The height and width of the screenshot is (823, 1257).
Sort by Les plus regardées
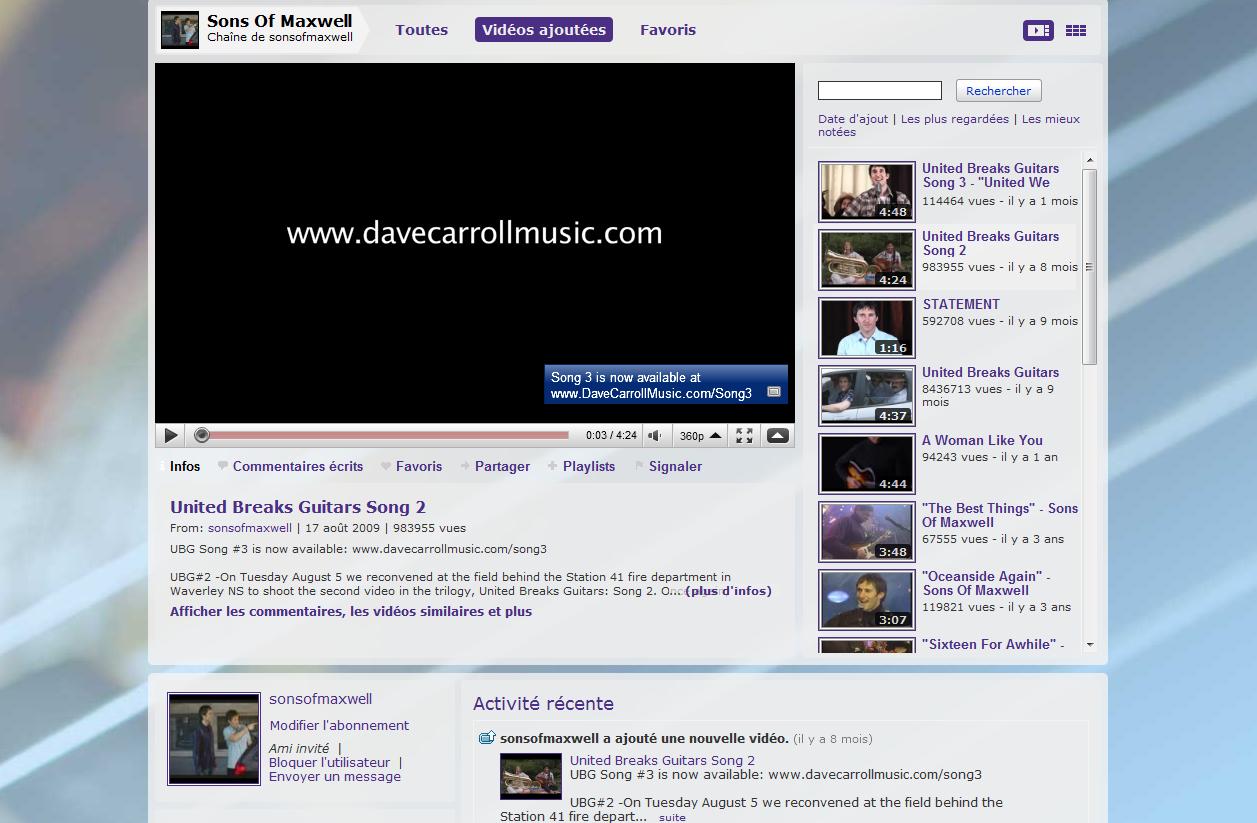click(955, 119)
